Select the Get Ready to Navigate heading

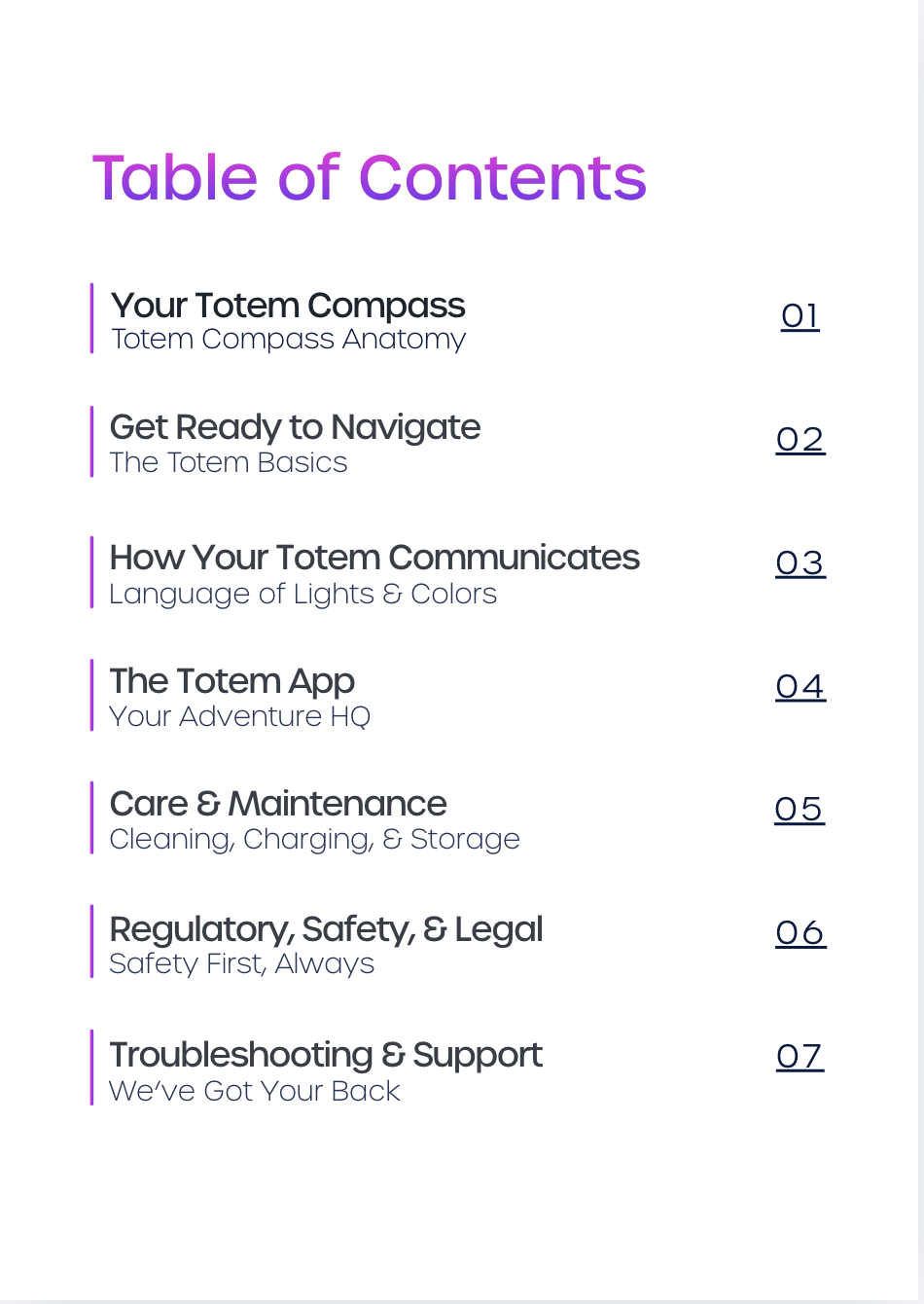pos(295,428)
